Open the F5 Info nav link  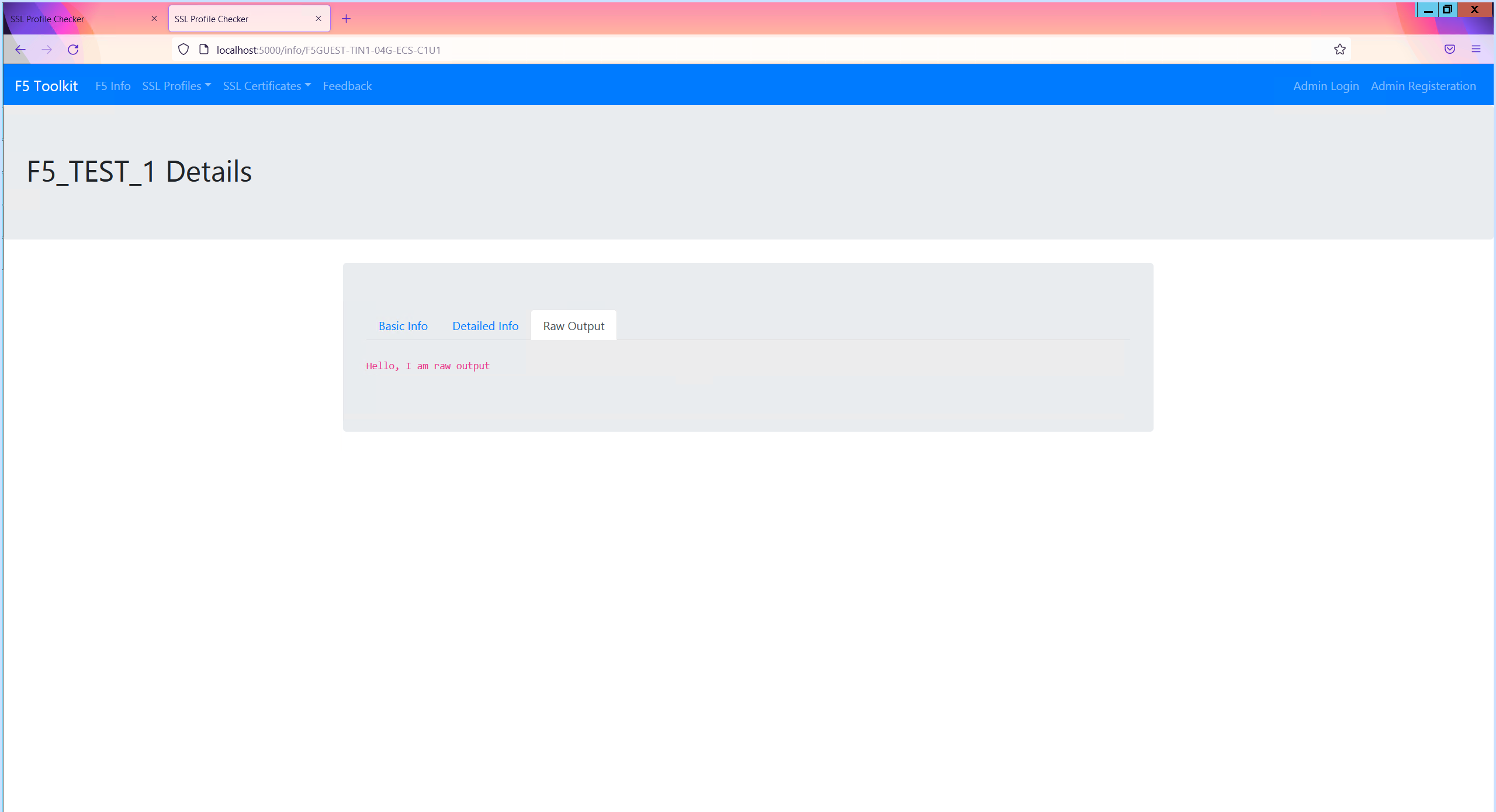coord(113,86)
